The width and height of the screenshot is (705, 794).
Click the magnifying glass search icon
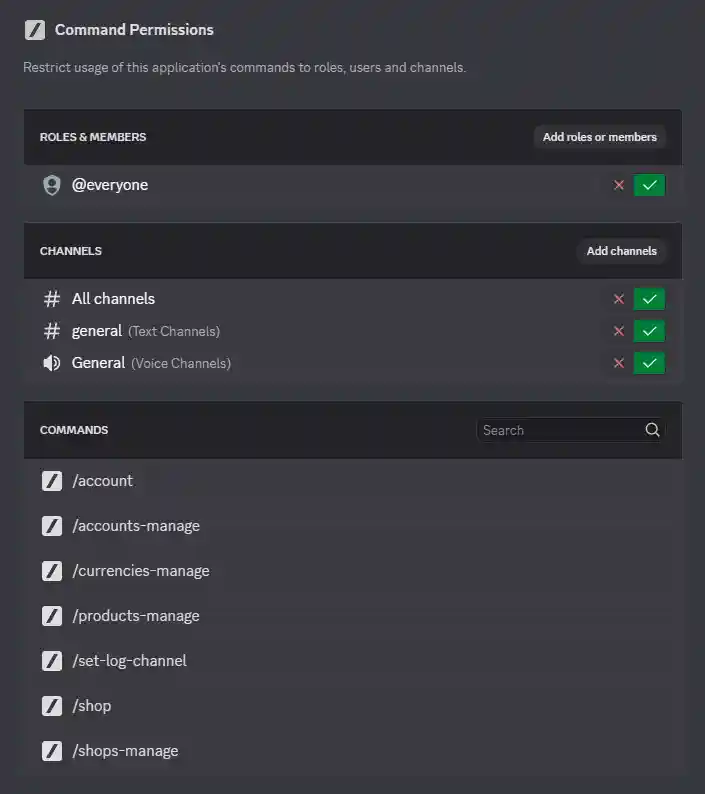pos(652,430)
